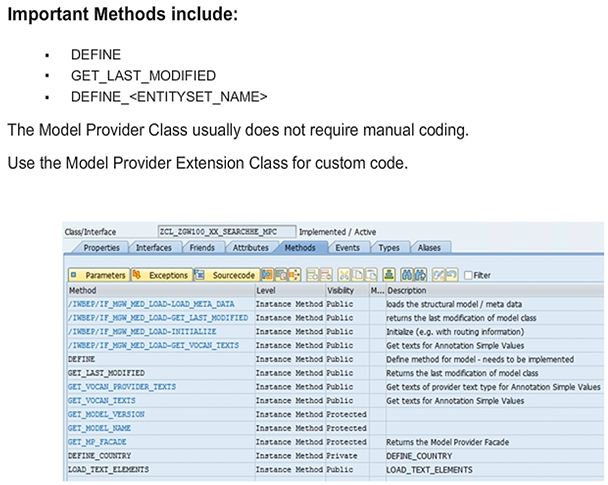Open the Aliases tab
Viewport: 608px width, 485px height.
click(428, 247)
